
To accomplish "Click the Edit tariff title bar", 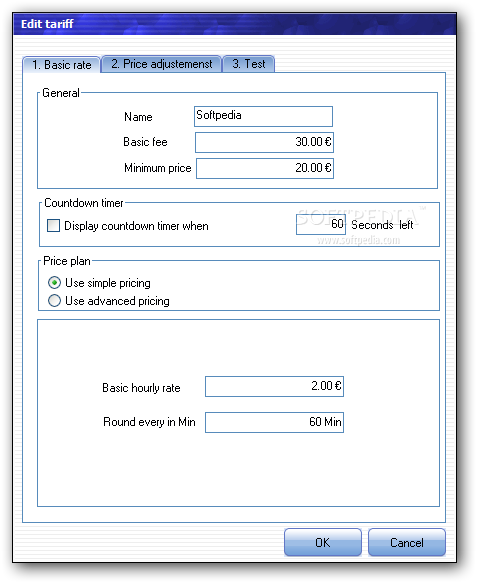I will pyautogui.click(x=235, y=24).
